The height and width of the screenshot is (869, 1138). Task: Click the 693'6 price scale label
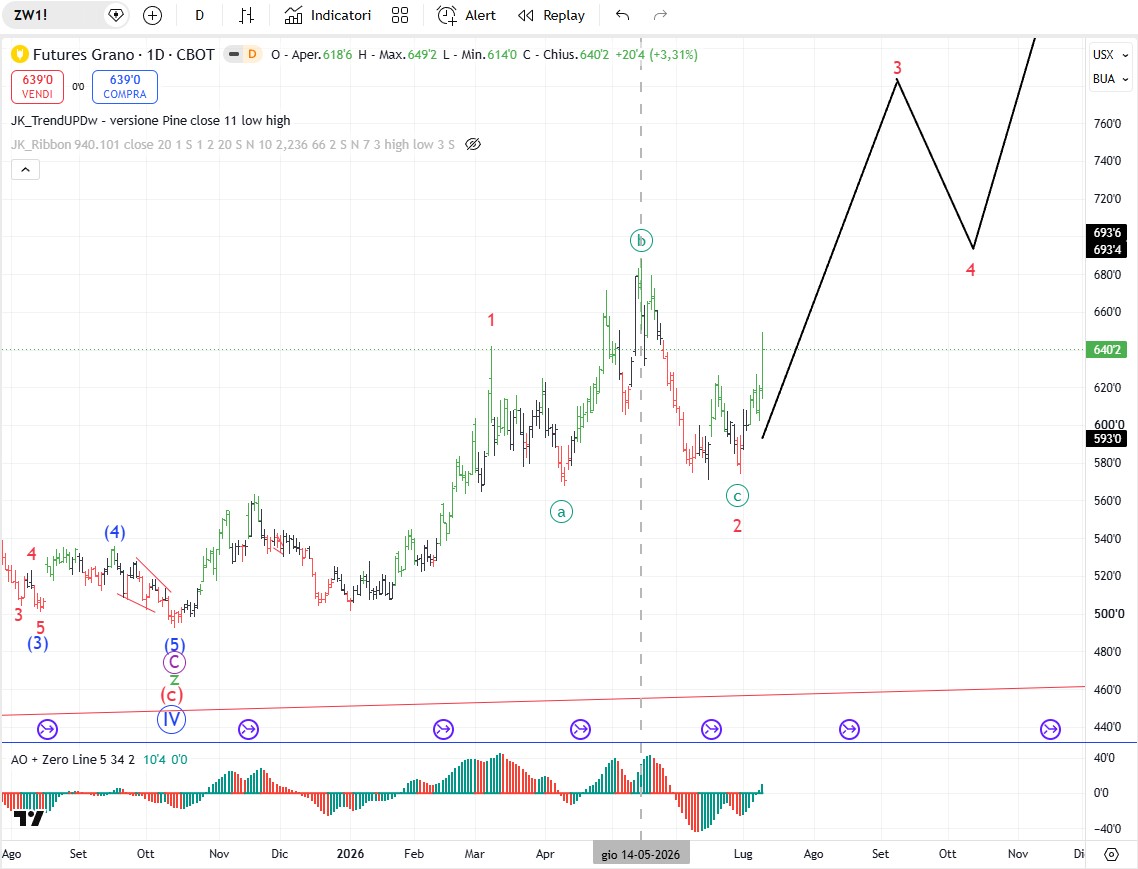(x=1106, y=233)
